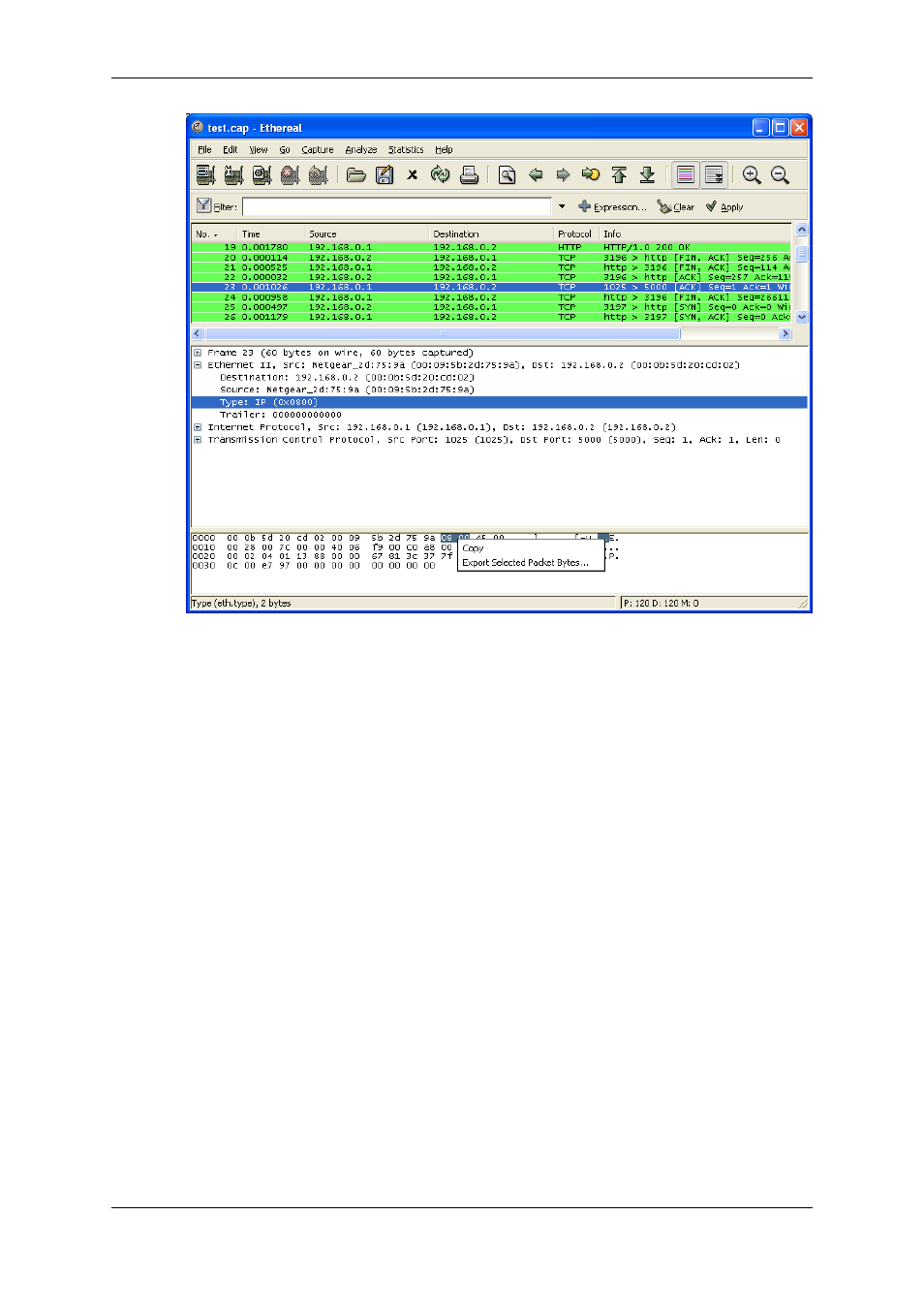Sort packets by Source column
924x1309 pixels.
click(367, 234)
